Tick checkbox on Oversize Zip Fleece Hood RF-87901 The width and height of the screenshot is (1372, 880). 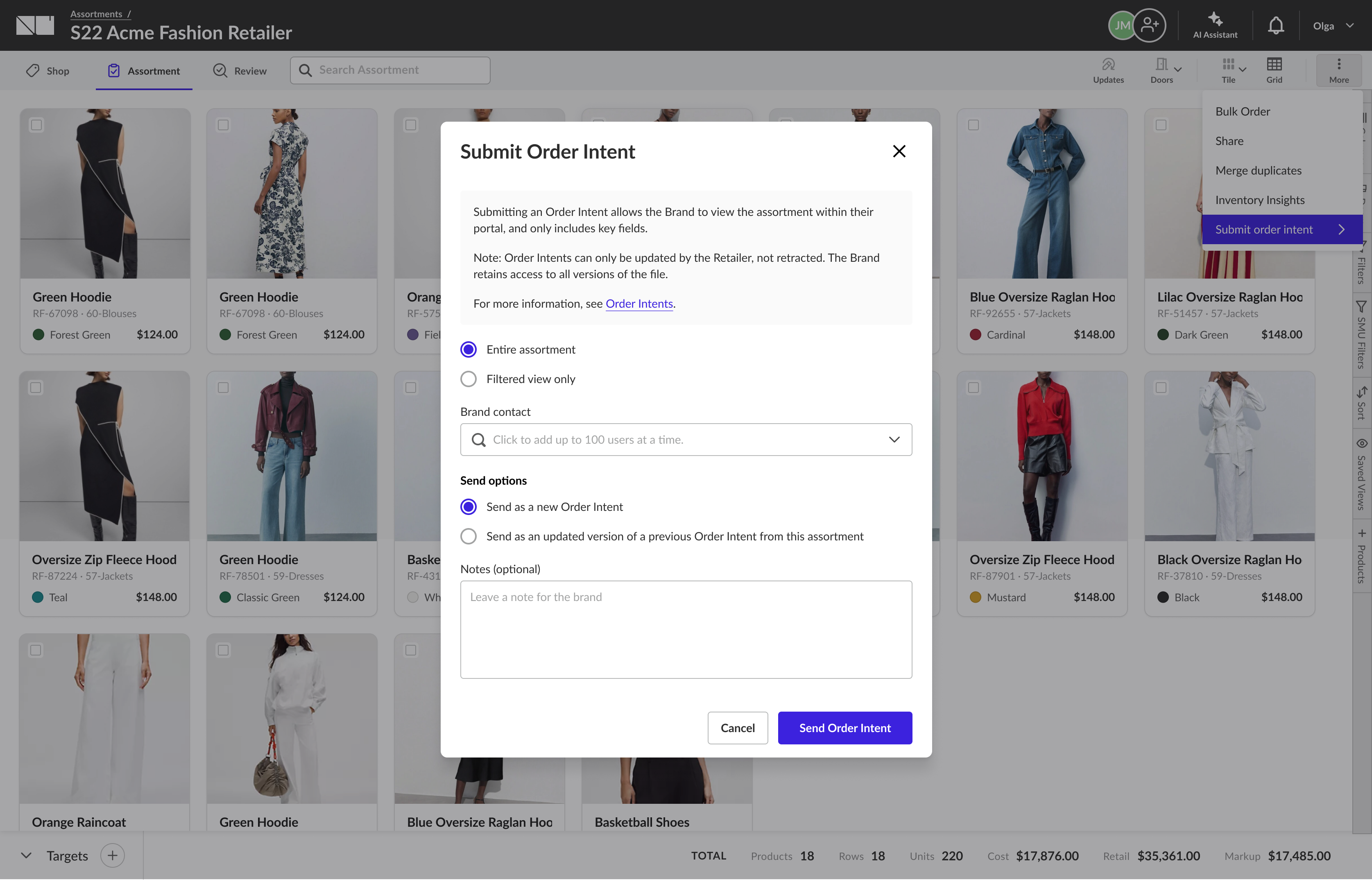point(974,388)
